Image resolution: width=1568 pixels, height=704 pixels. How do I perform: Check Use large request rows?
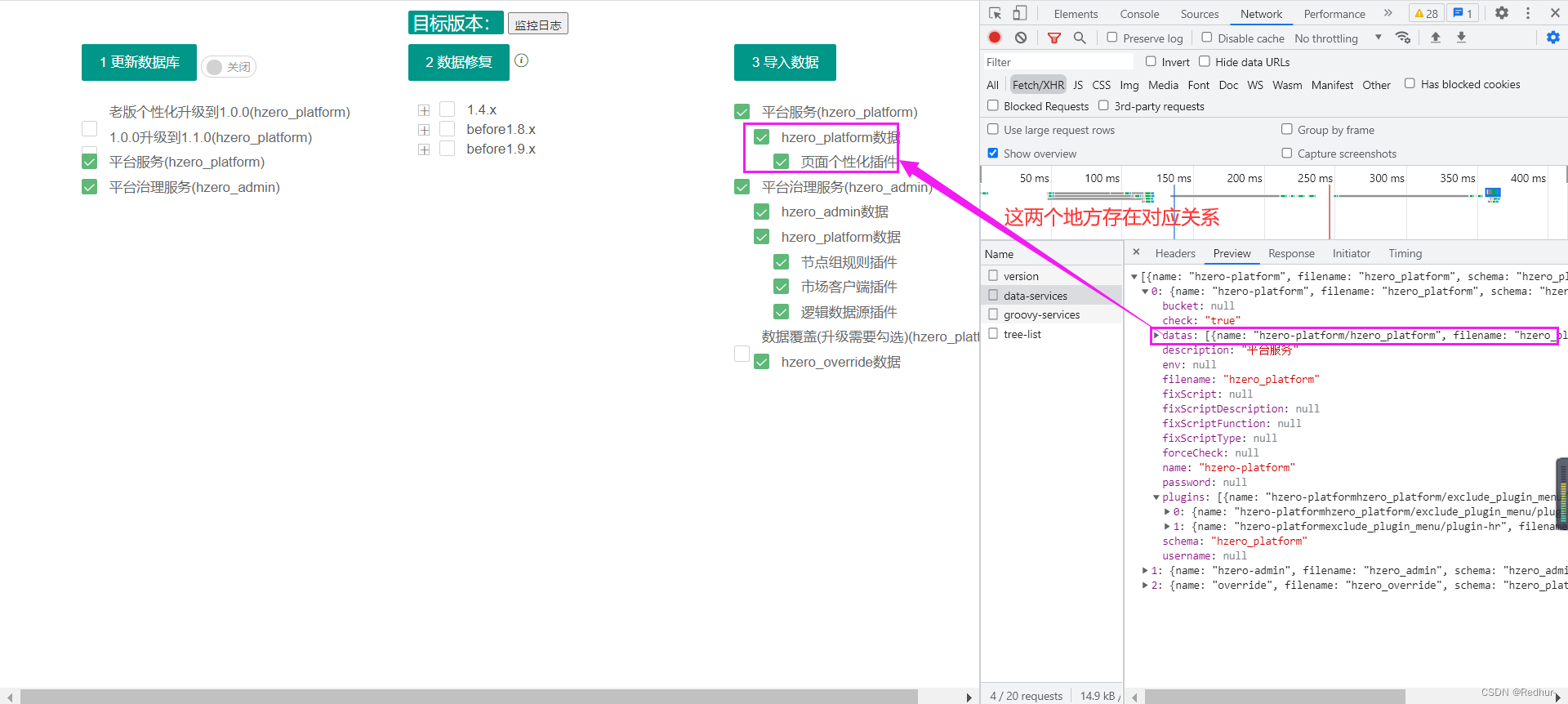point(993,129)
